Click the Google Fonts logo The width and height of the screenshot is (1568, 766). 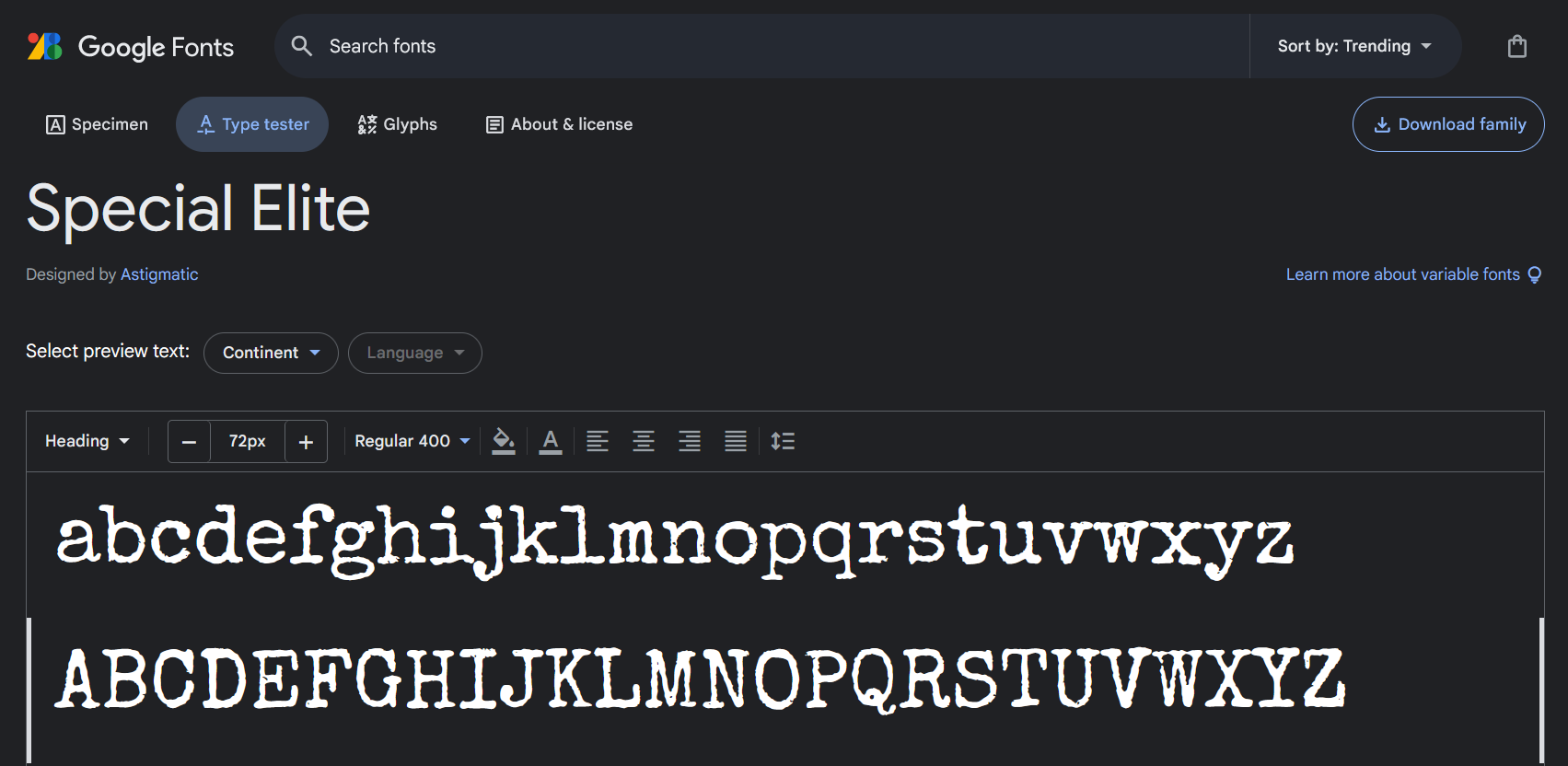pos(131,46)
